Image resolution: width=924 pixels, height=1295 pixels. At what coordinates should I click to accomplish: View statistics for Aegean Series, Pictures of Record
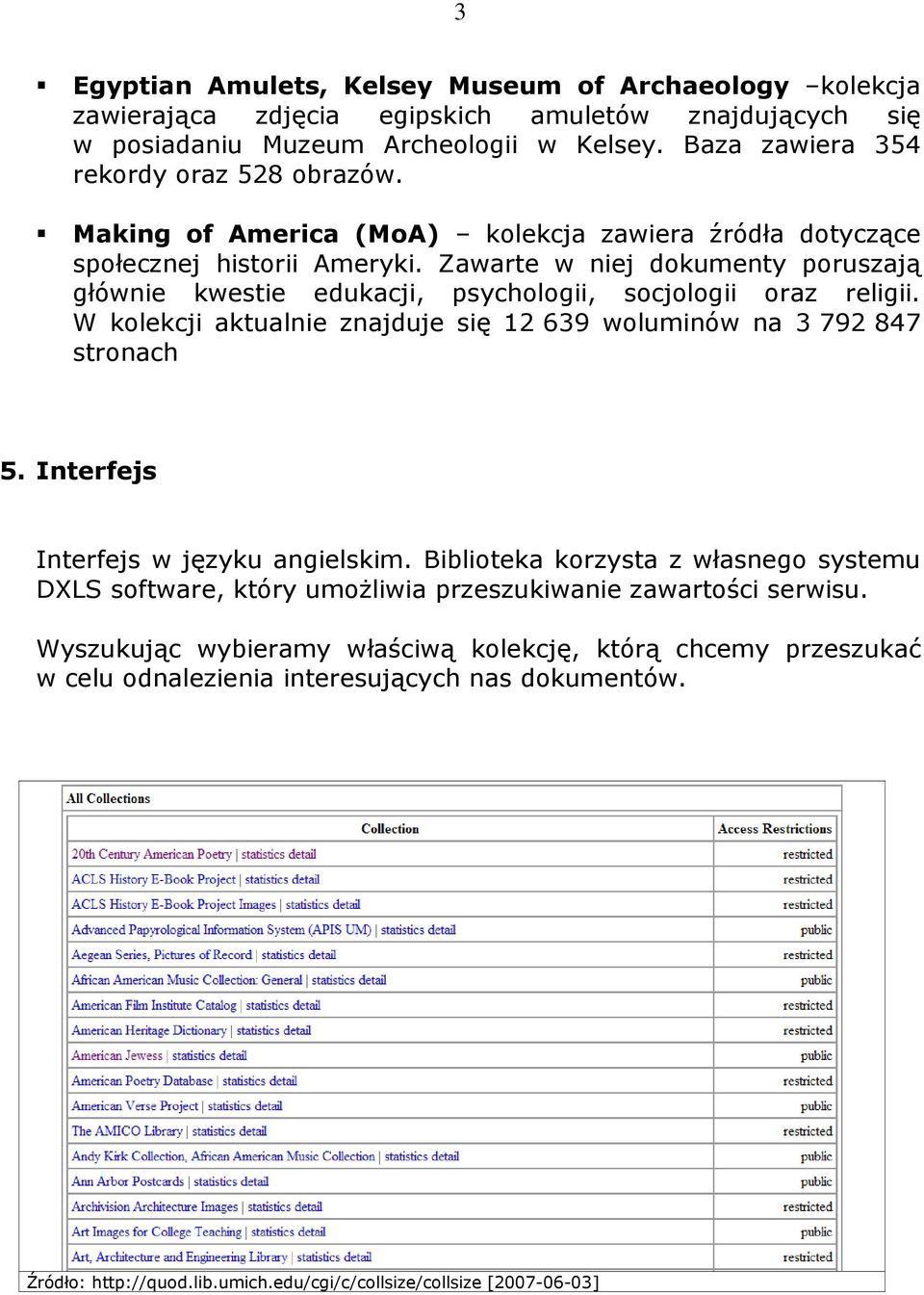[283, 955]
